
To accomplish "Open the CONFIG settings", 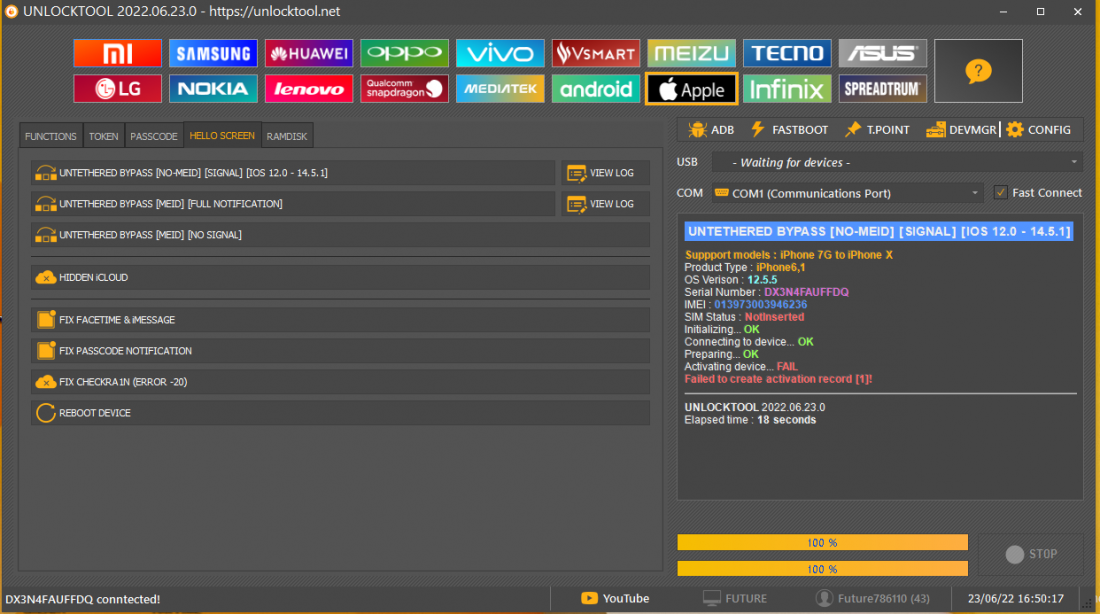I will (x=1038, y=130).
